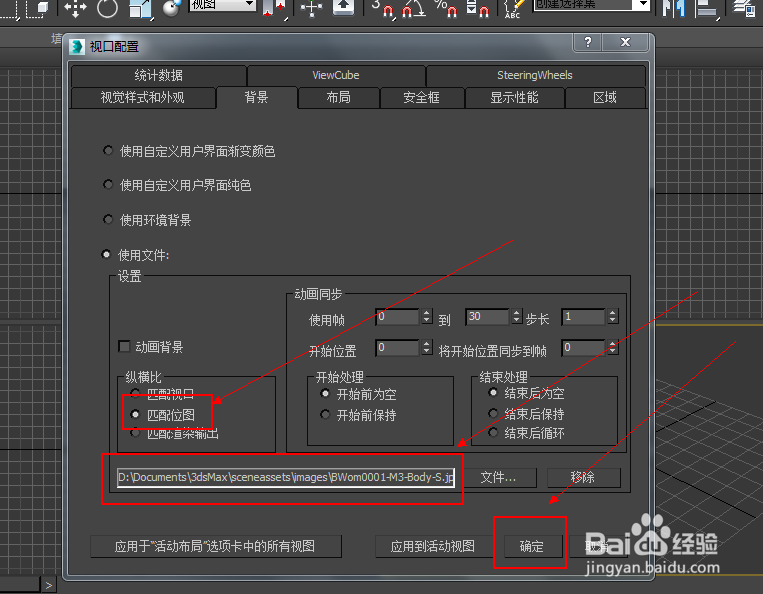The width and height of the screenshot is (763, 594).
Task: Choose 开始前保持 start processing option
Action: pos(325,414)
